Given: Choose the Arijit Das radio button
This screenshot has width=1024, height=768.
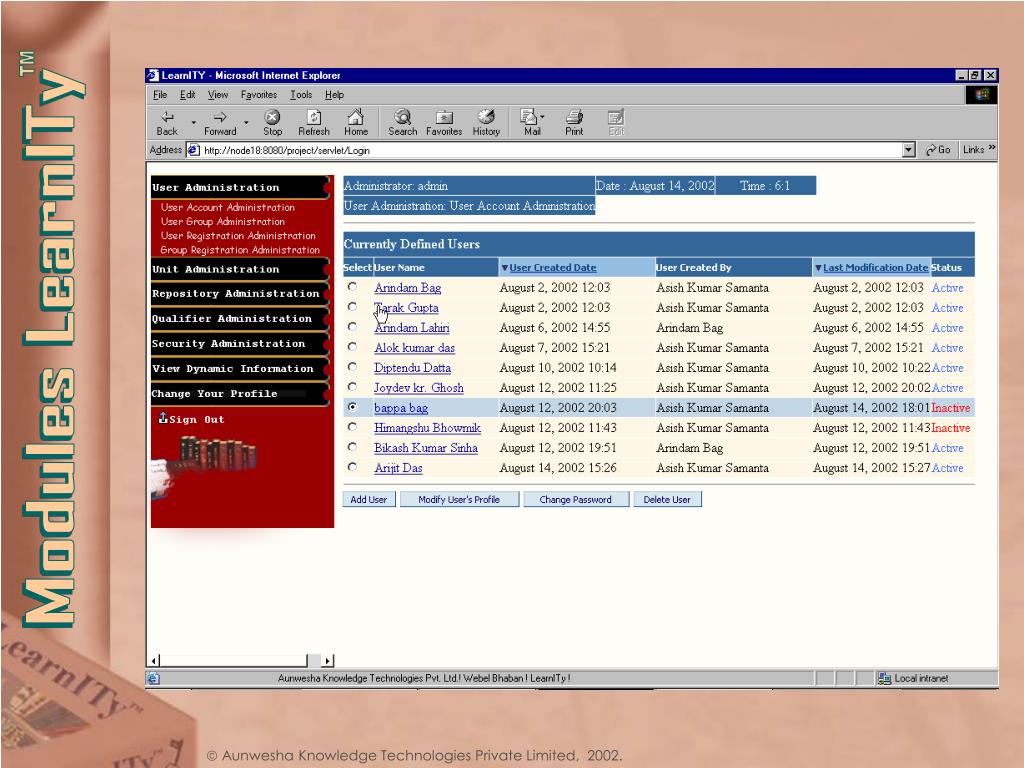Looking at the screenshot, I should pyautogui.click(x=352, y=467).
